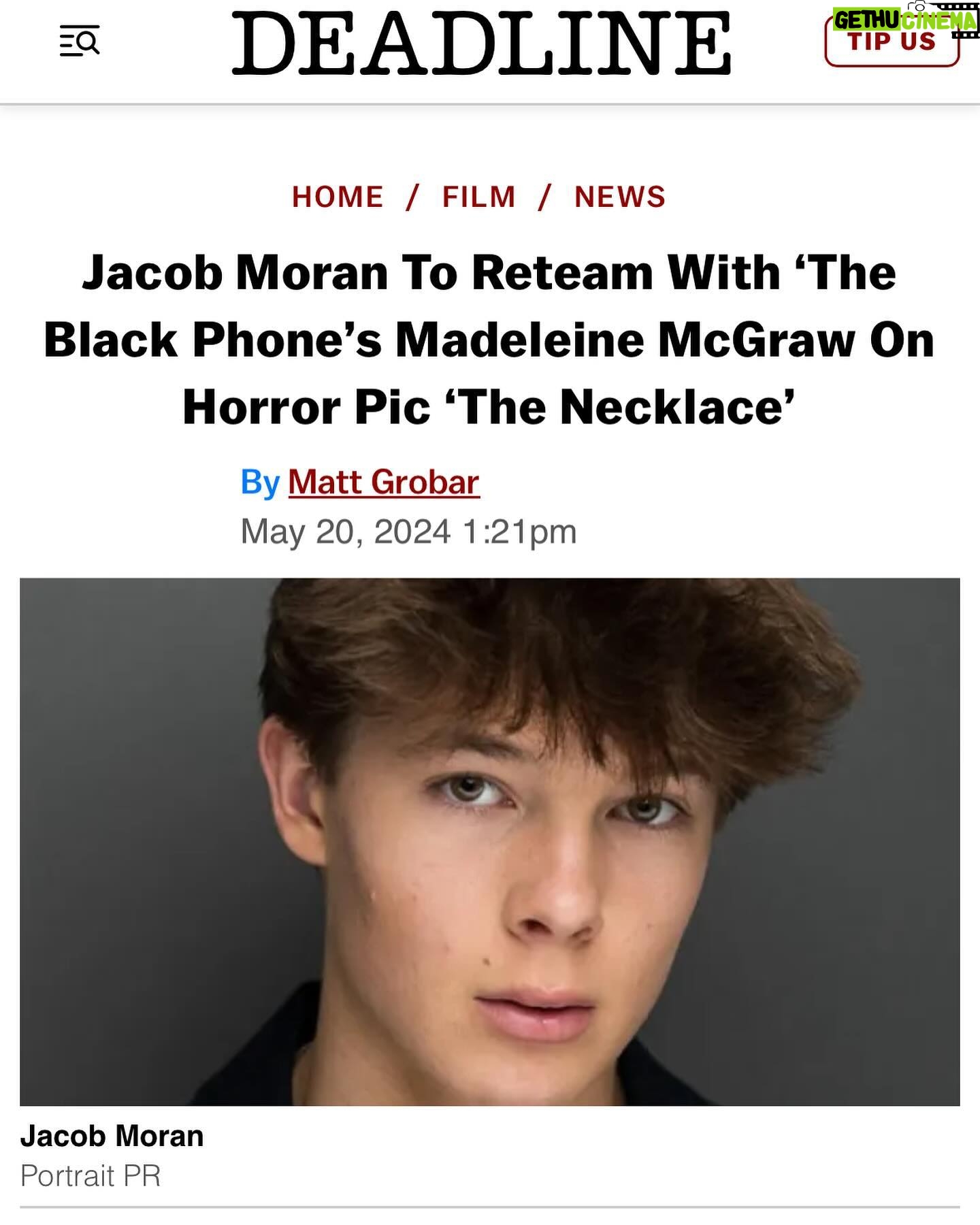Click the "Jacob Moran" photo caption
The width and height of the screenshot is (980, 1225).
pyautogui.click(x=112, y=1136)
